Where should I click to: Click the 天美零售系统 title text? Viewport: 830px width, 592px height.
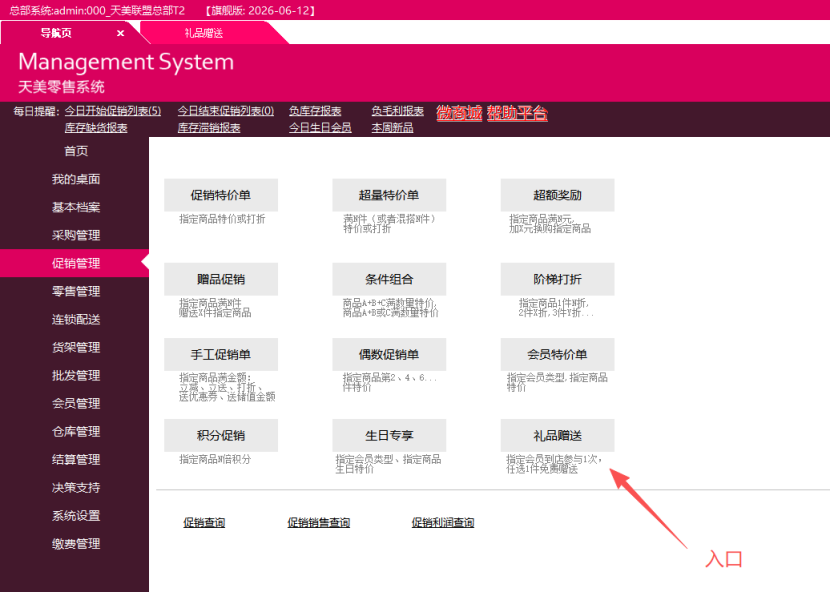(61, 87)
